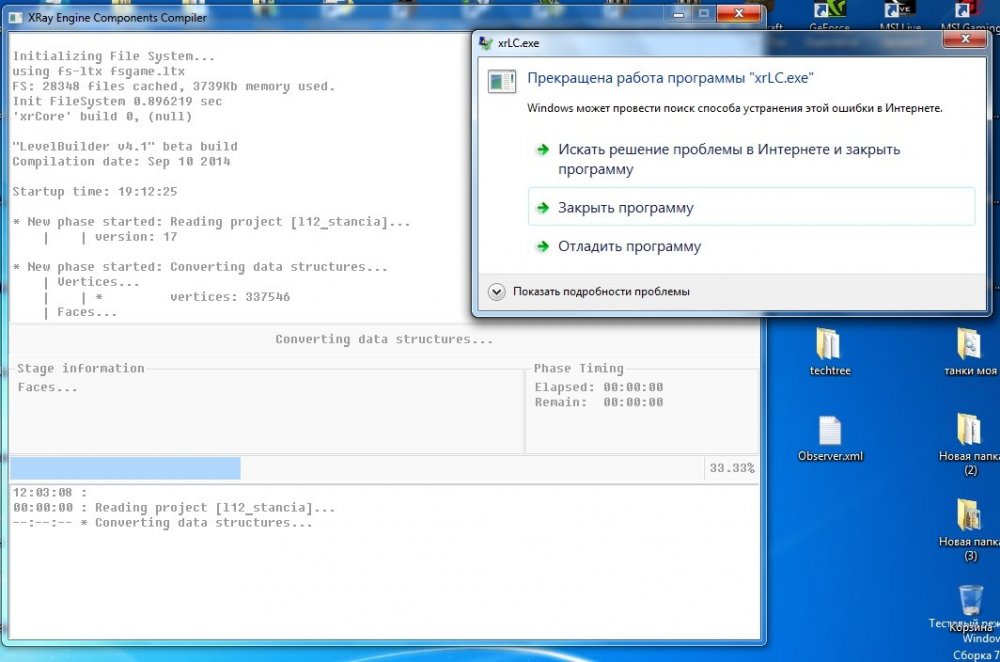Open the "танки моя" desktop folder
The width and height of the screenshot is (1000, 662).
click(x=969, y=345)
